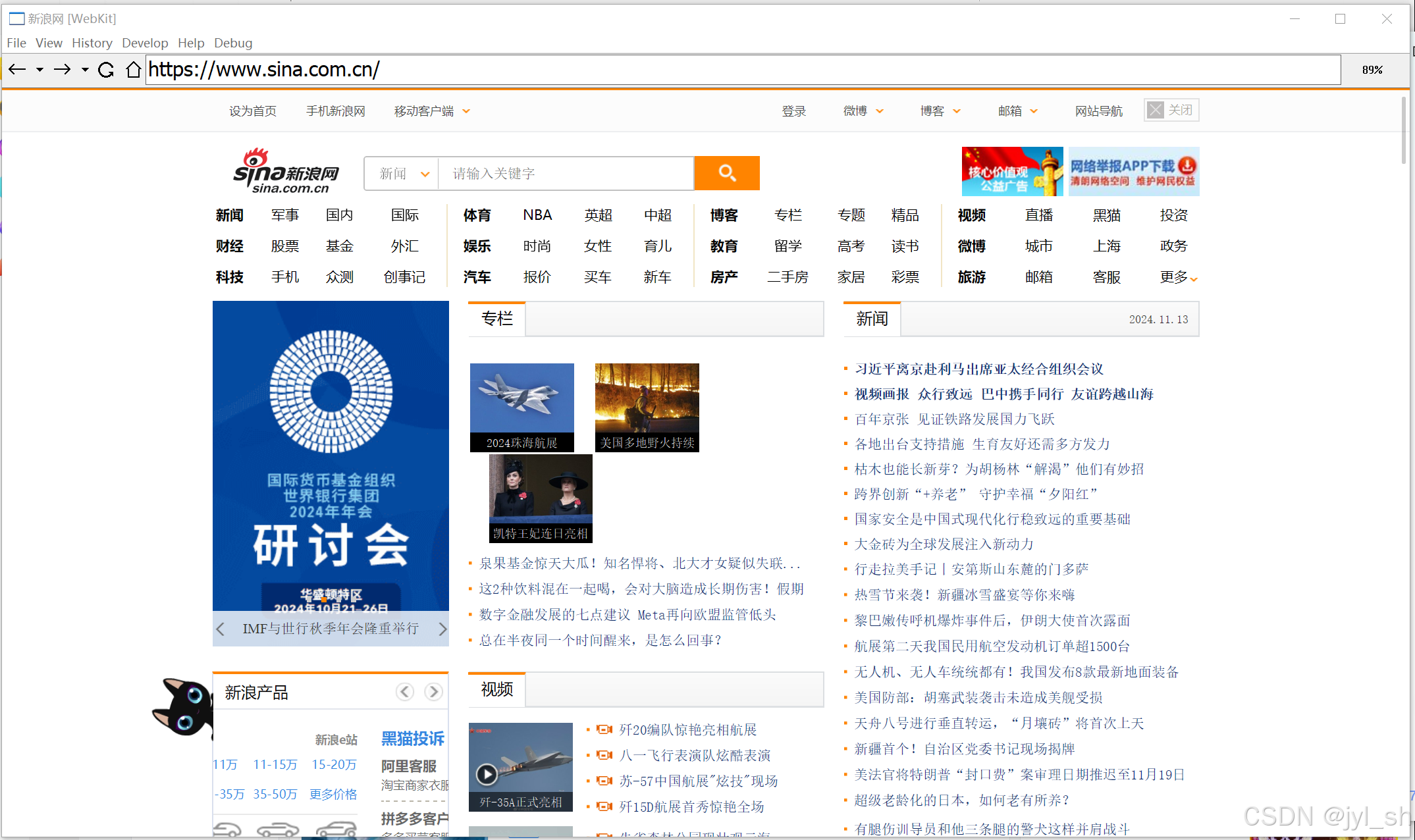Open the back history dropdown arrow
The image size is (1415, 840).
pos(40,70)
